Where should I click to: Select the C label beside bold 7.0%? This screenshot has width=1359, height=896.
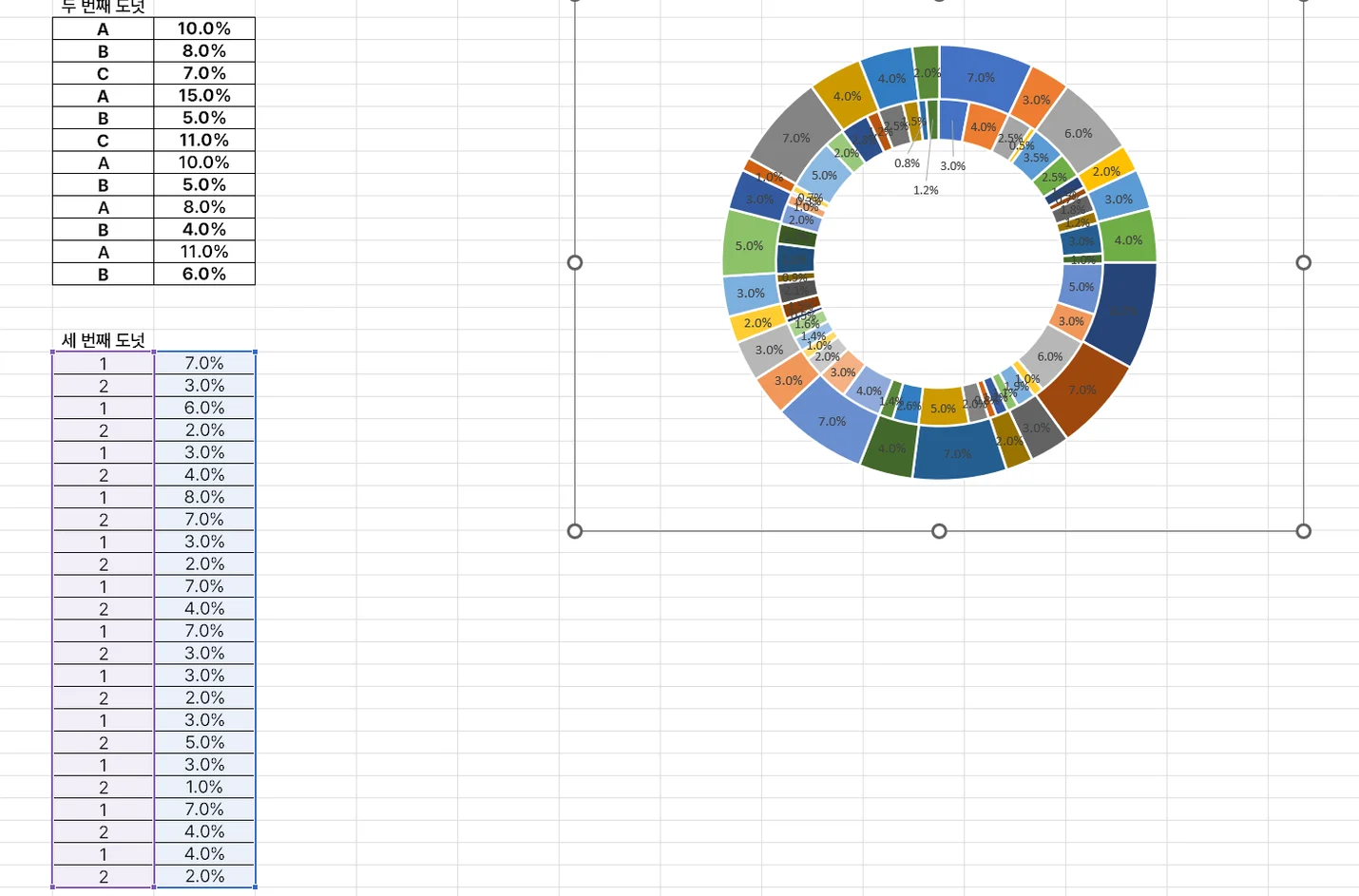click(103, 73)
